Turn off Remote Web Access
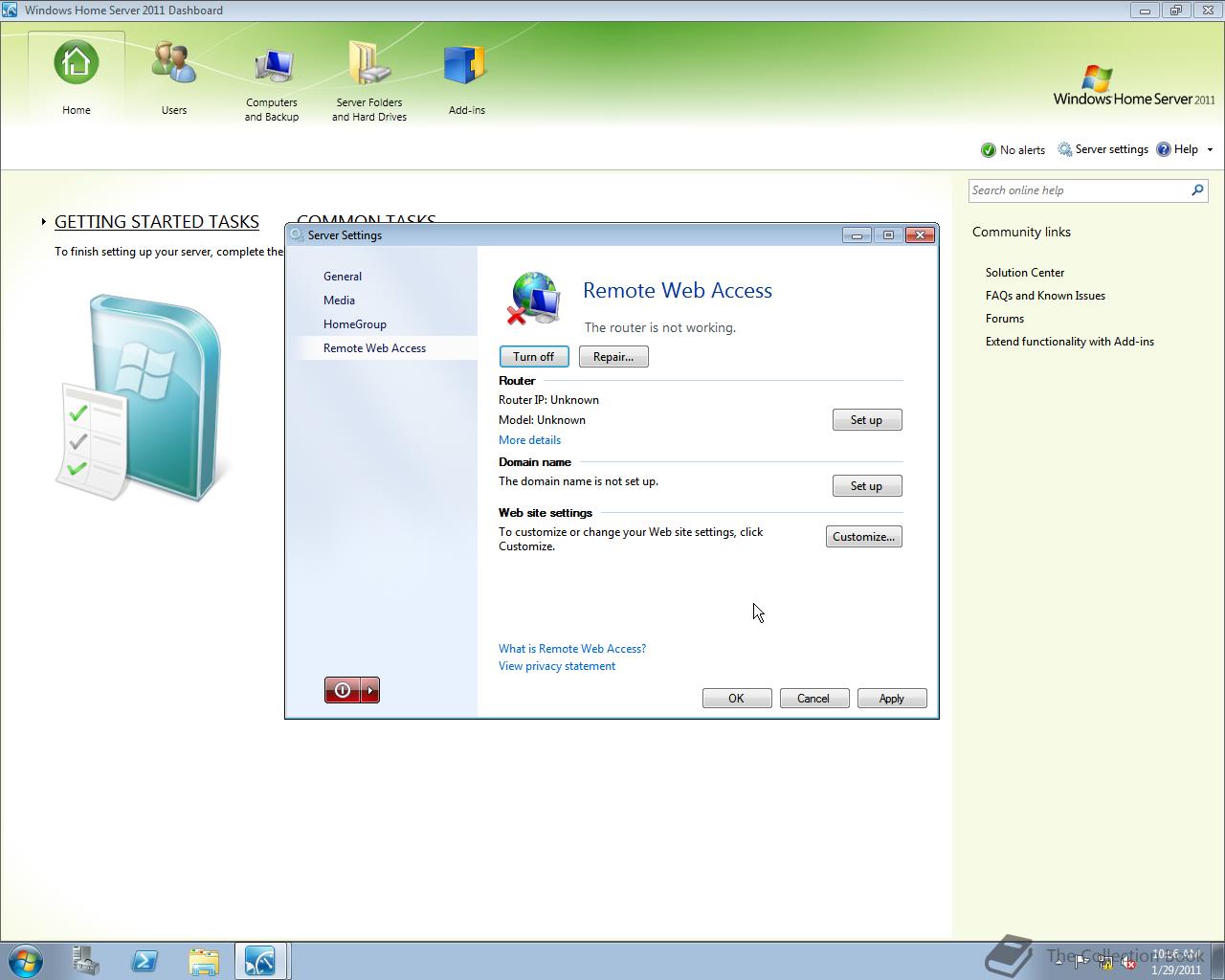Viewport: 1225px width, 980px height. 534,357
